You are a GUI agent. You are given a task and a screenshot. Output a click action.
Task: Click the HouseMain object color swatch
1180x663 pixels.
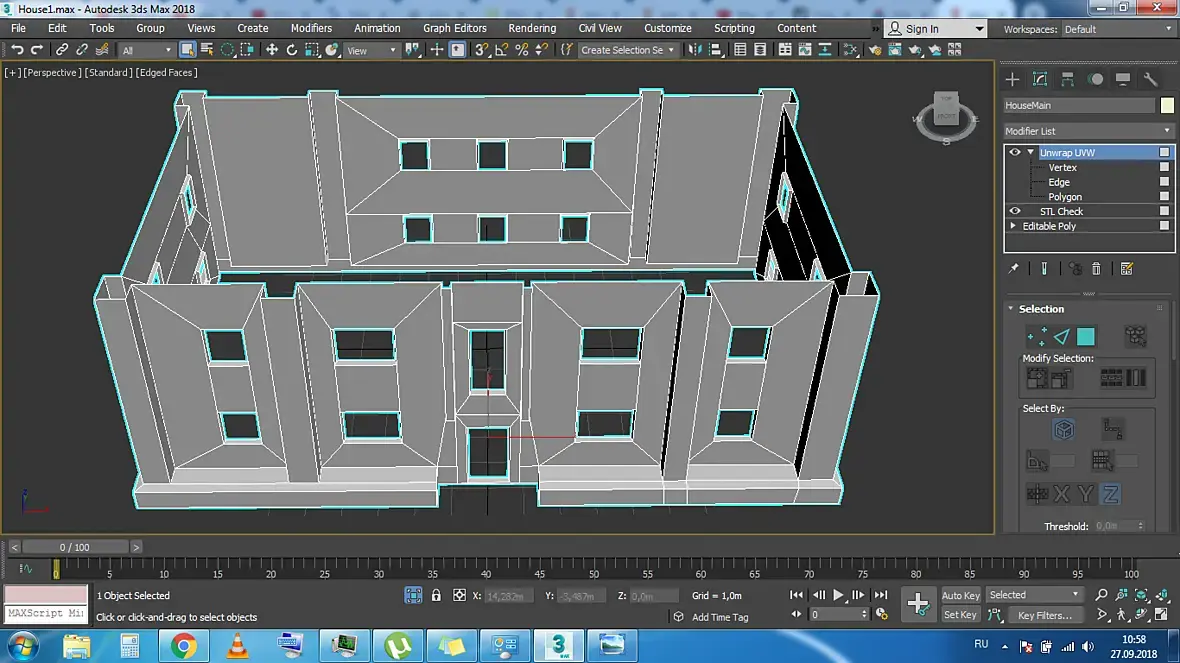(1167, 106)
